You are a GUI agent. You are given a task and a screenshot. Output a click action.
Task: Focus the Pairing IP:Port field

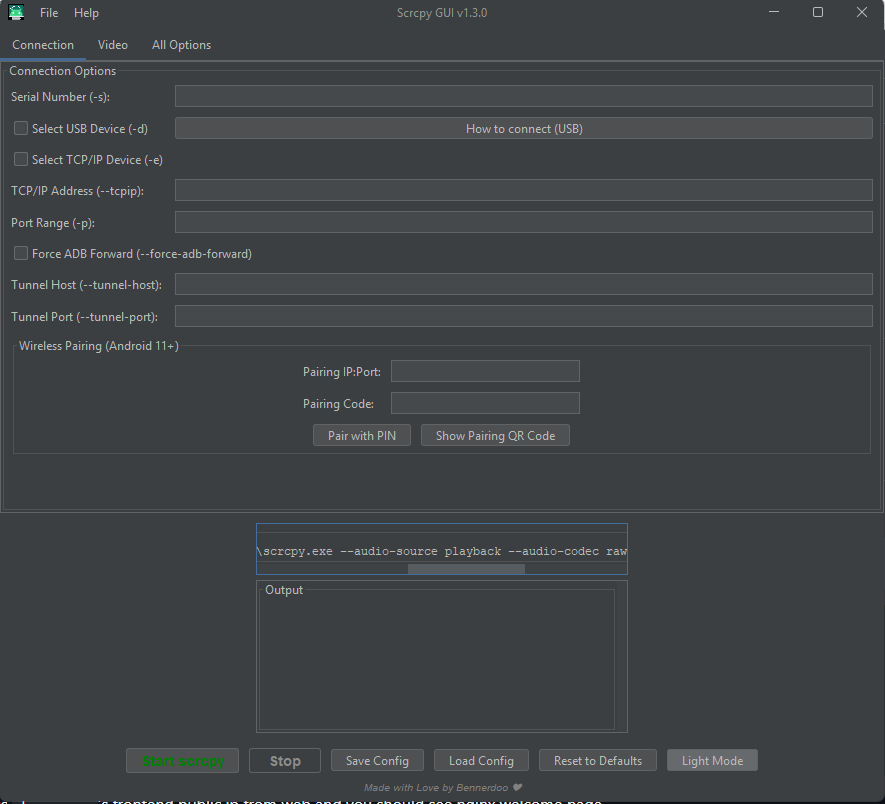click(x=485, y=371)
